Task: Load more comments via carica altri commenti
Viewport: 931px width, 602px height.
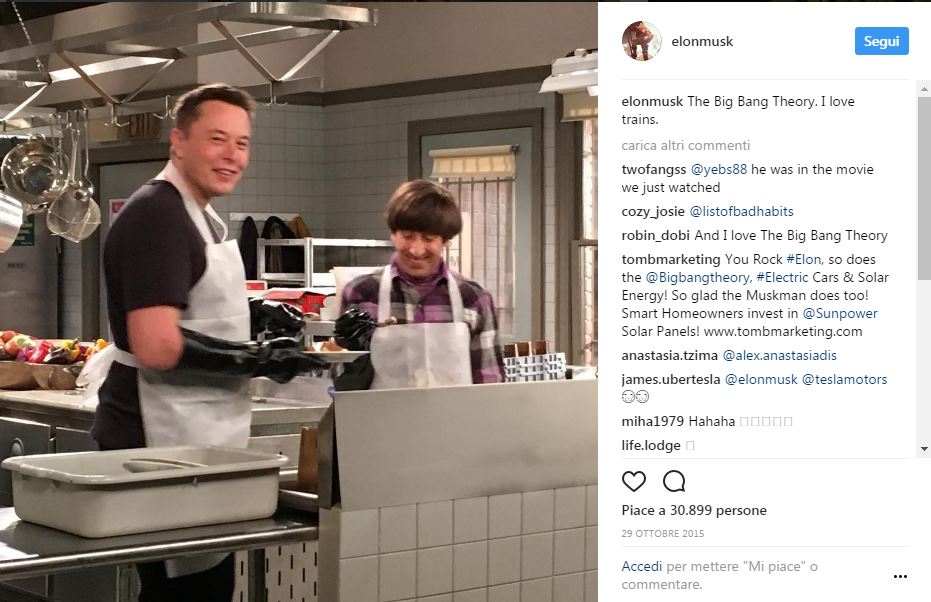Action: click(685, 145)
